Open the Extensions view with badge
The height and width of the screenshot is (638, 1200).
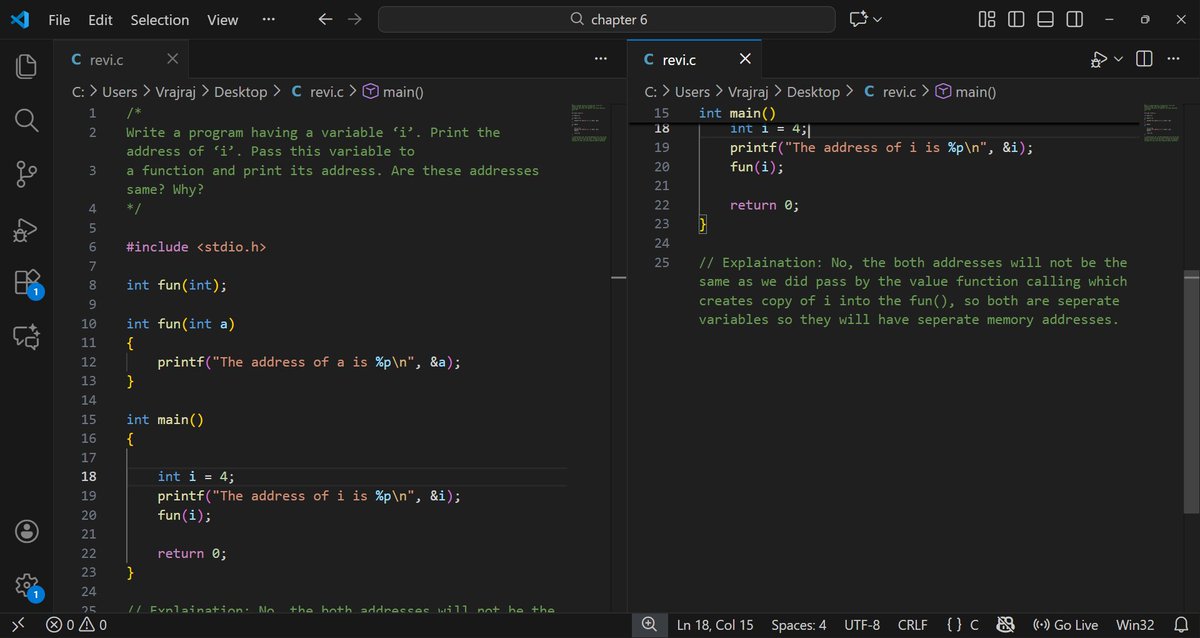[x=26, y=283]
